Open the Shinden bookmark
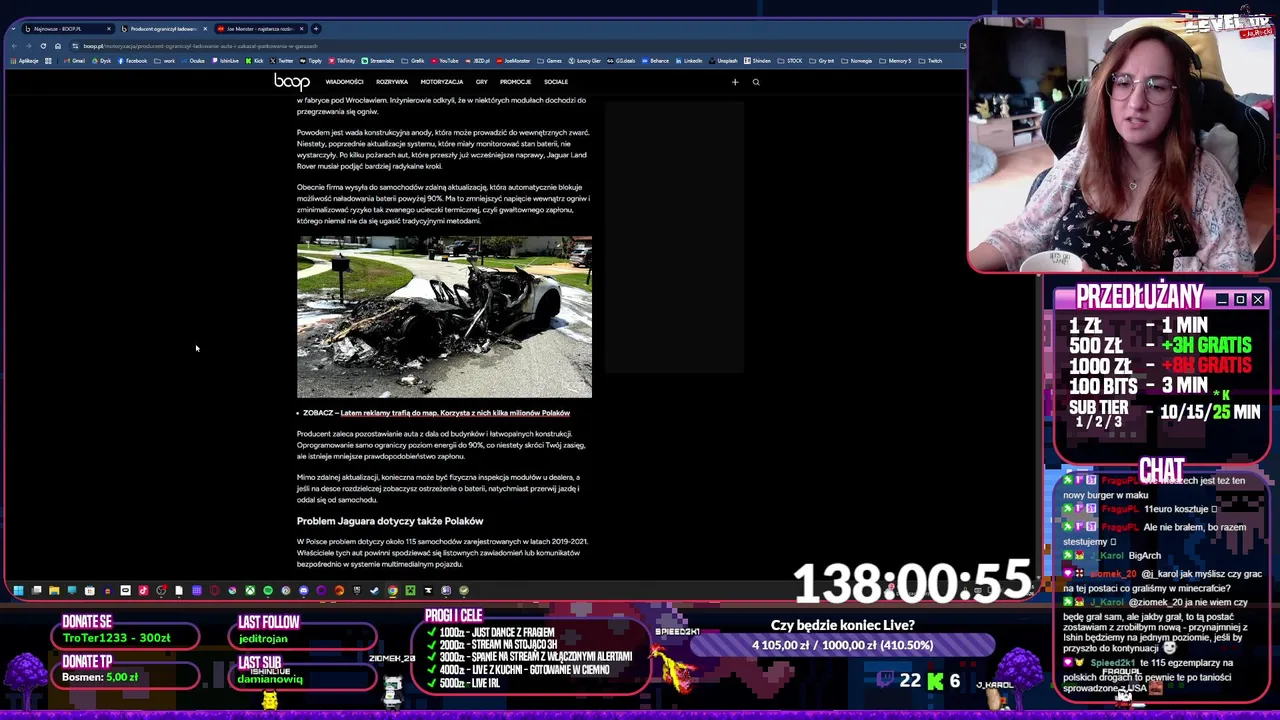Image resolution: width=1280 pixels, height=720 pixels. [757, 61]
